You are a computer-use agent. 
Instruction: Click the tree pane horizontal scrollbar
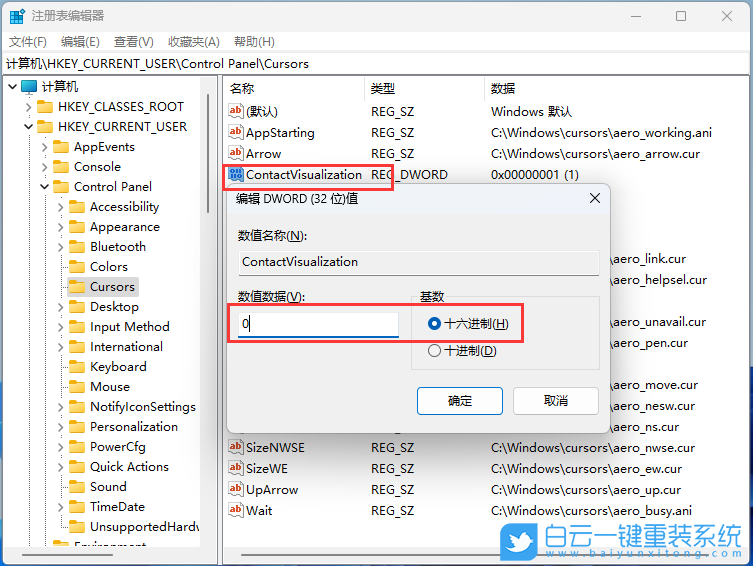tap(67, 555)
